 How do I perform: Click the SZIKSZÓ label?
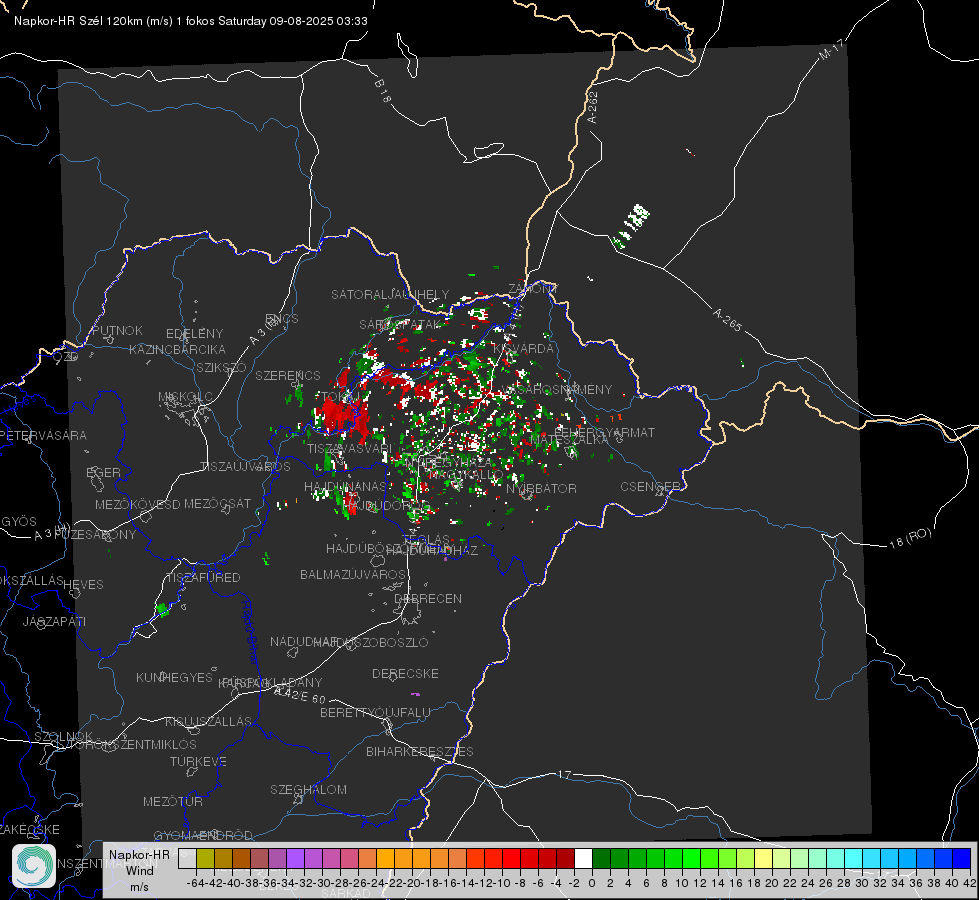(x=221, y=367)
